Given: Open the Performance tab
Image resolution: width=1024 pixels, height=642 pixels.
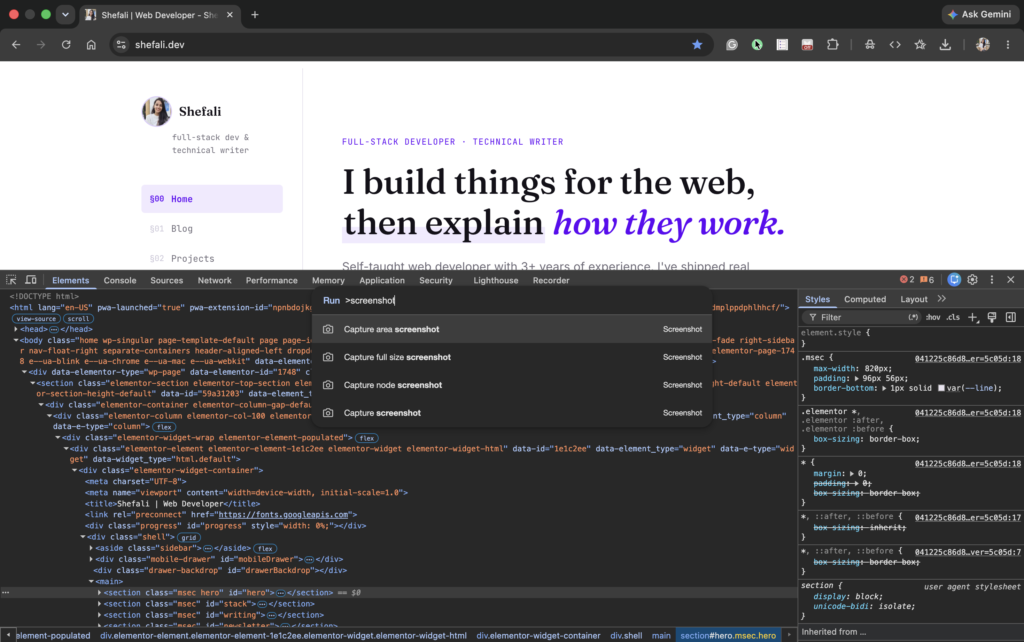Looking at the screenshot, I should click(272, 280).
